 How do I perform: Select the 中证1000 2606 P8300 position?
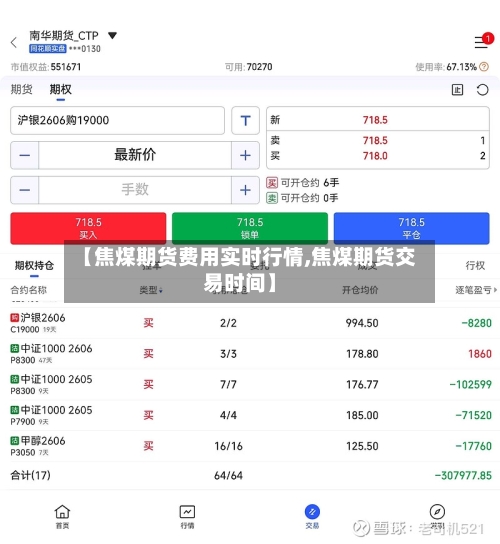point(250,354)
